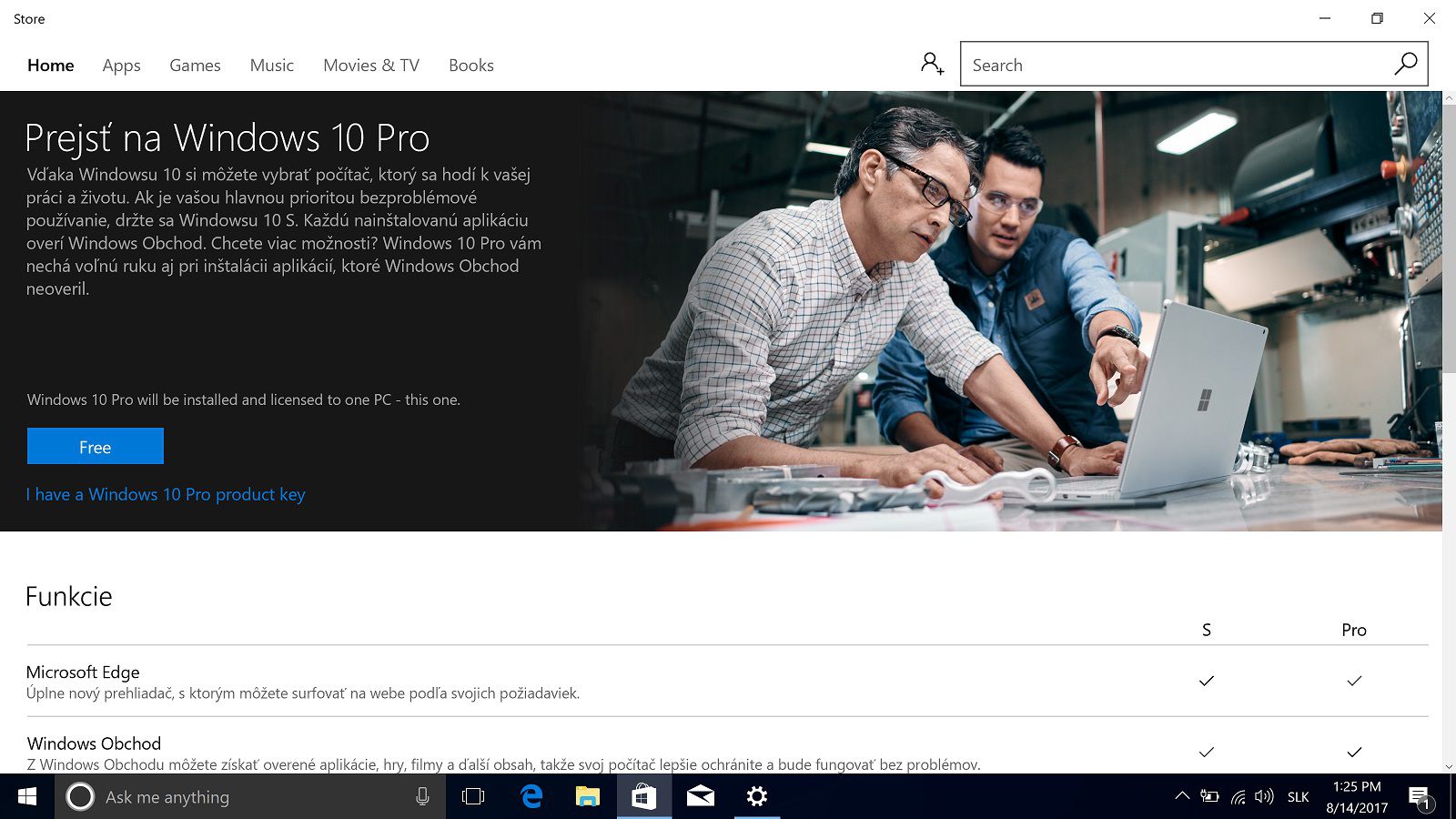
Task: Open the Action Center notifications icon
Action: pos(1420,798)
